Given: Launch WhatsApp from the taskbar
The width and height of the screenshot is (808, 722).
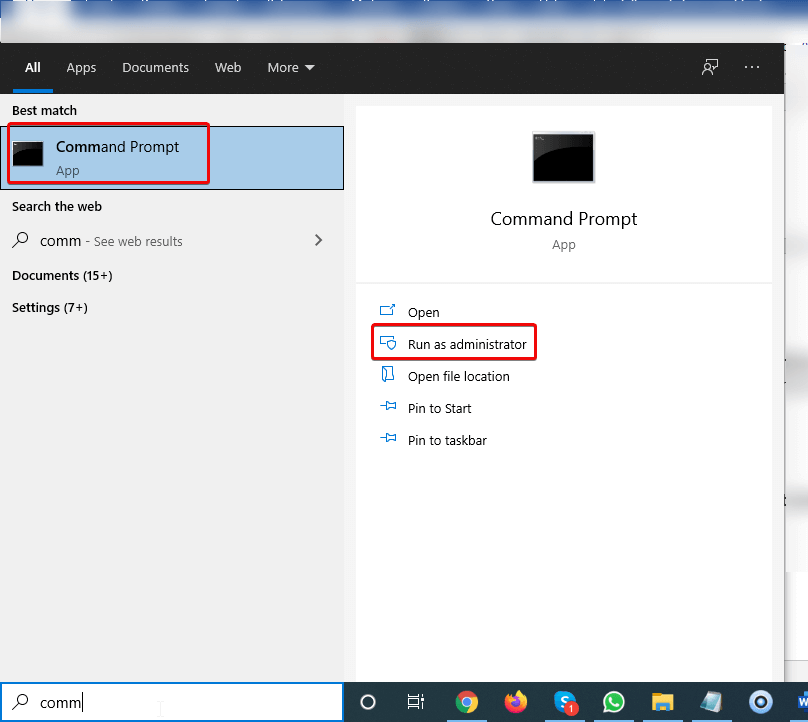Looking at the screenshot, I should (x=614, y=702).
